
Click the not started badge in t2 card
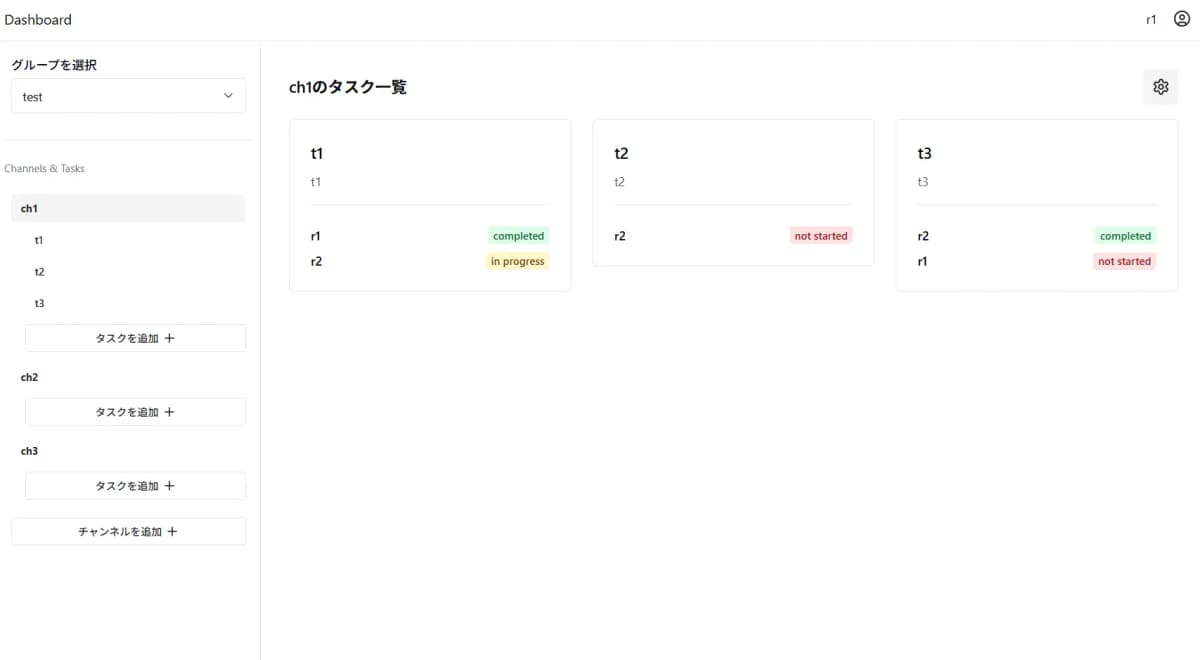coord(820,237)
